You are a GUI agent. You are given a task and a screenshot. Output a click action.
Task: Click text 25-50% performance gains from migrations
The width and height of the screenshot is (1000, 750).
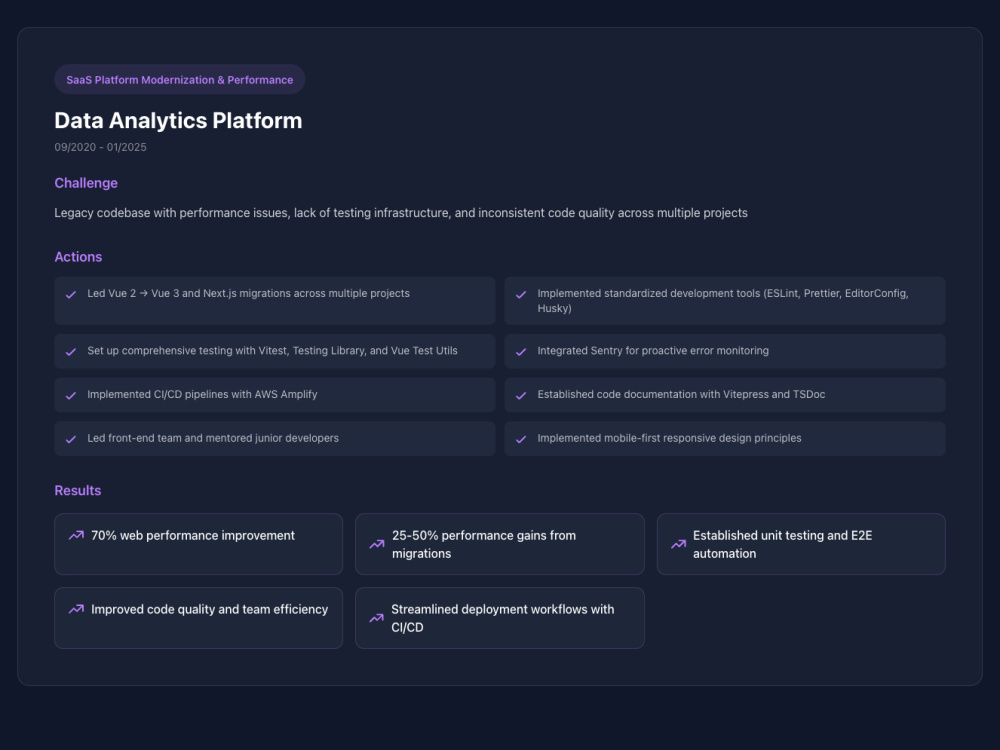click(x=483, y=545)
